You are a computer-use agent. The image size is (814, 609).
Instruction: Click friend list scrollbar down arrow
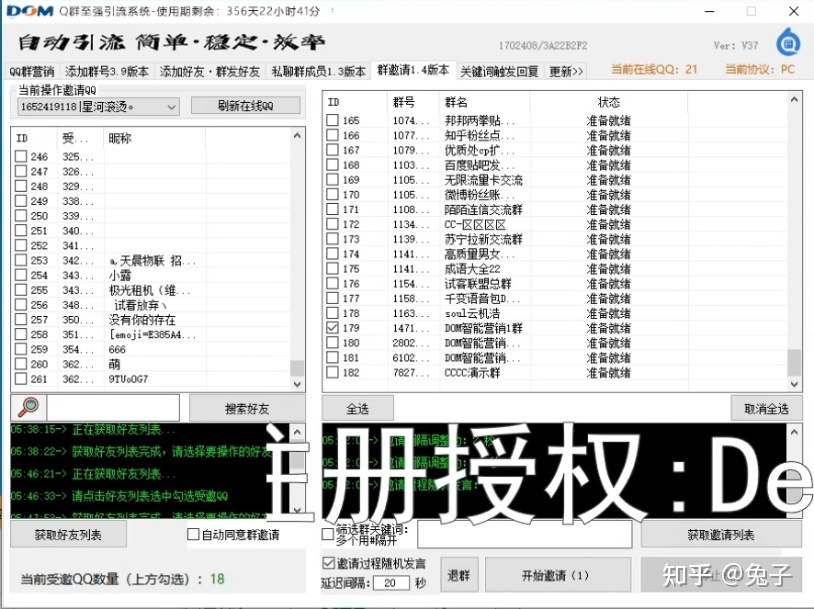point(297,384)
